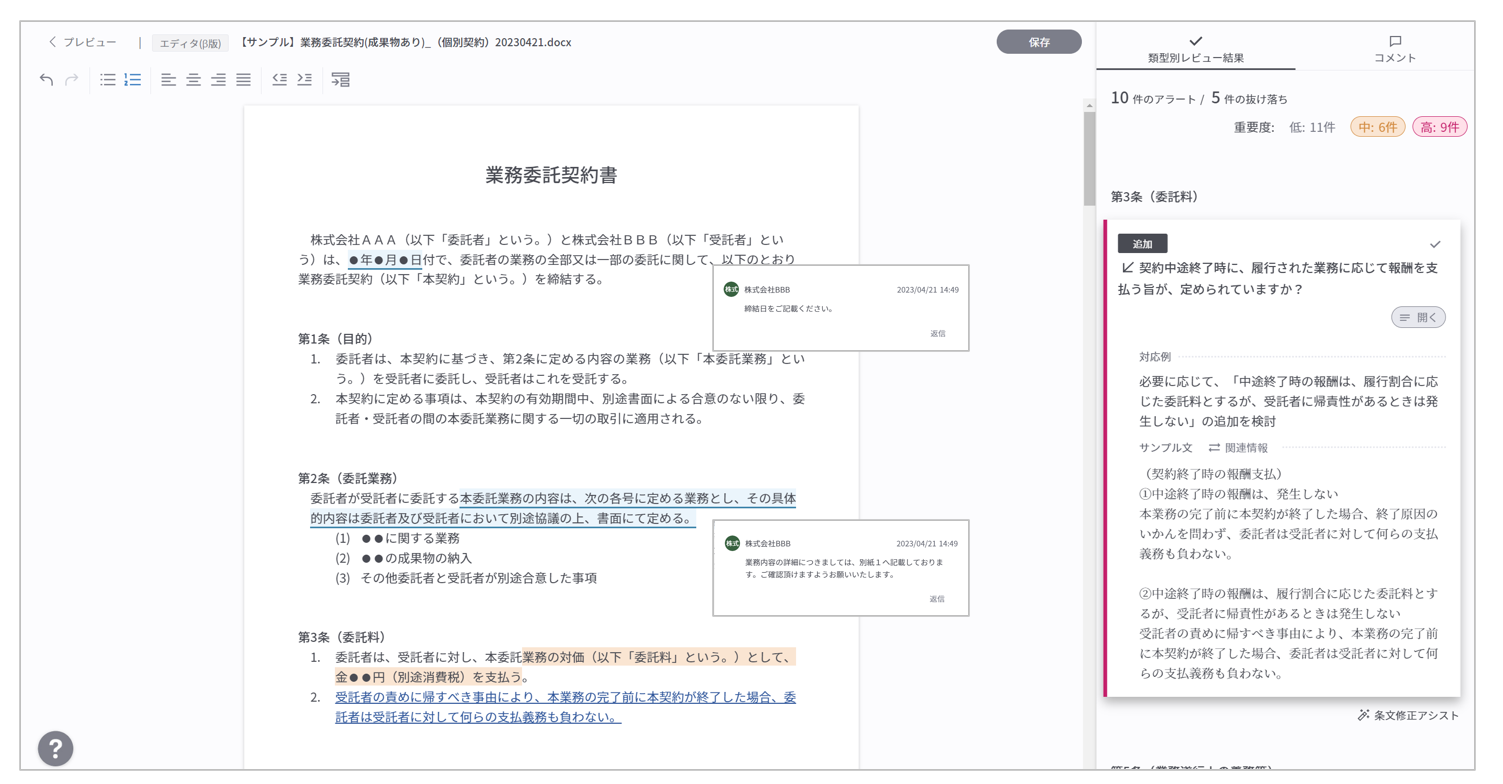Center-align the selected text
1503x784 pixels.
[193, 79]
